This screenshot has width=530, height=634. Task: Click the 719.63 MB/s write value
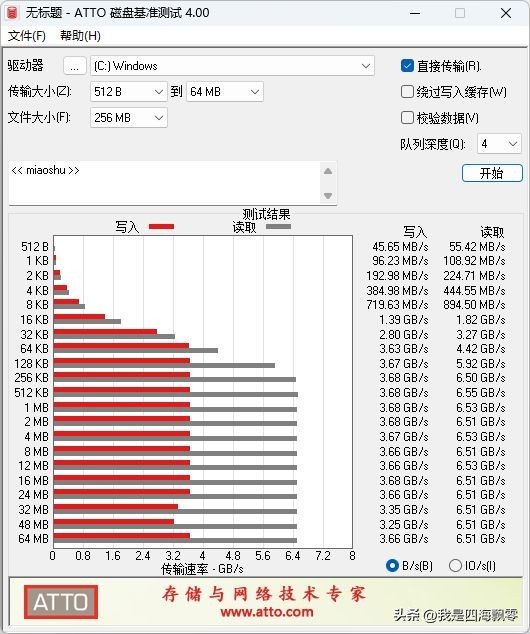point(397,304)
